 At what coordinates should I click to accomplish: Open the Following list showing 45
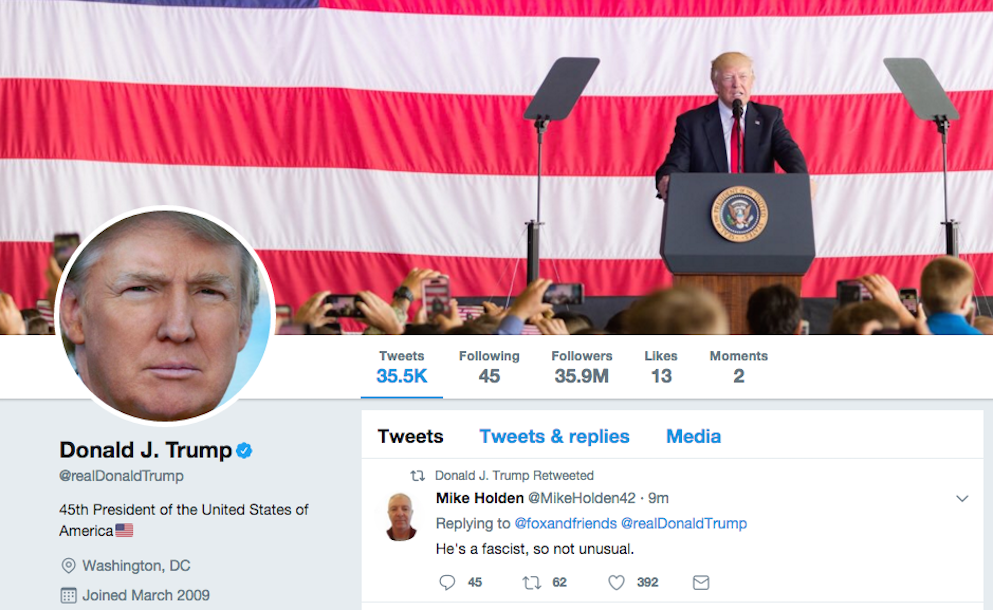489,367
